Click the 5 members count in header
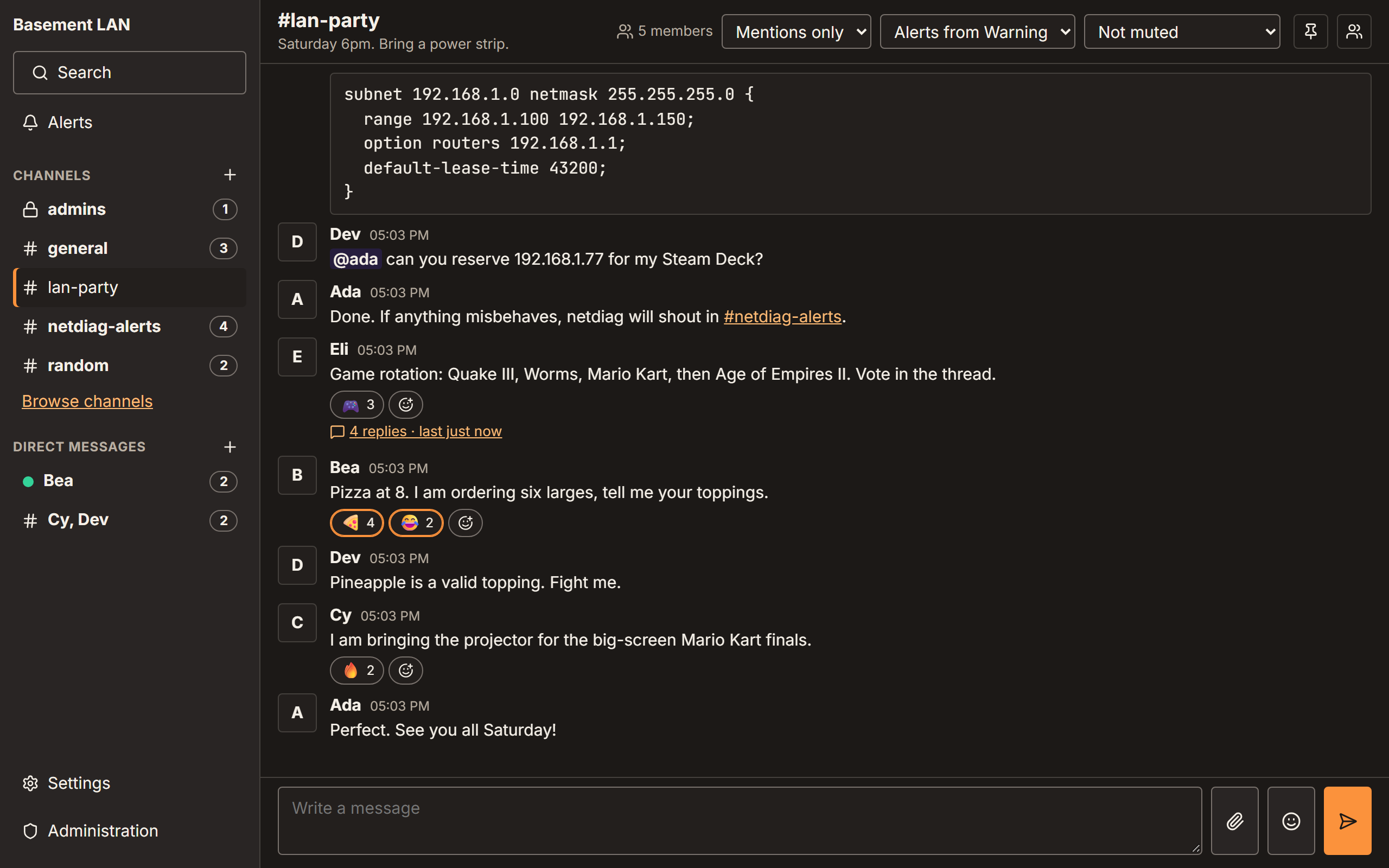The height and width of the screenshot is (868, 1389). coord(665,31)
